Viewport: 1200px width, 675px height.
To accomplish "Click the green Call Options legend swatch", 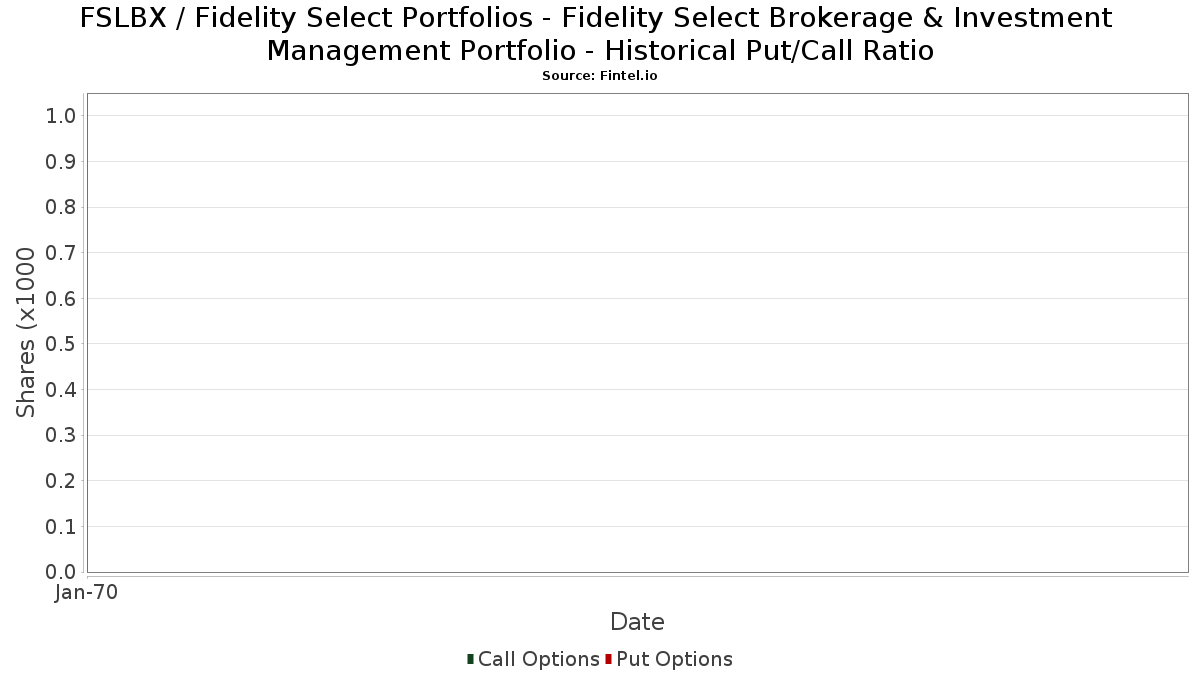I will (470, 659).
